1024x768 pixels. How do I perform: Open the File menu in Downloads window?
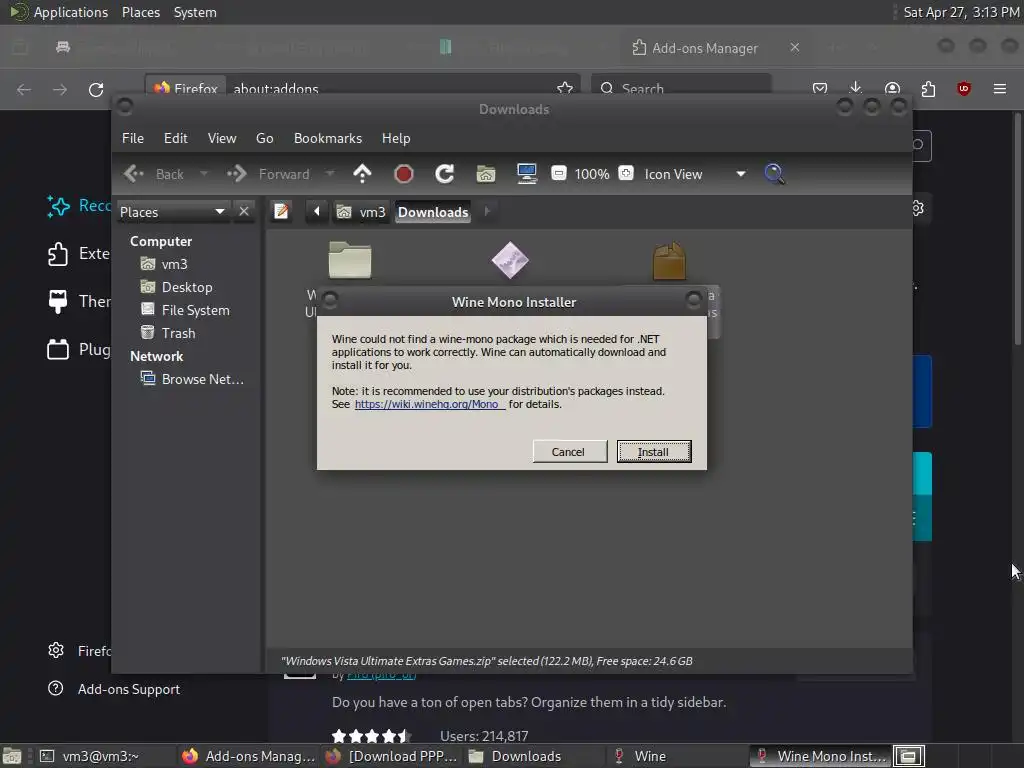pyautogui.click(x=133, y=138)
